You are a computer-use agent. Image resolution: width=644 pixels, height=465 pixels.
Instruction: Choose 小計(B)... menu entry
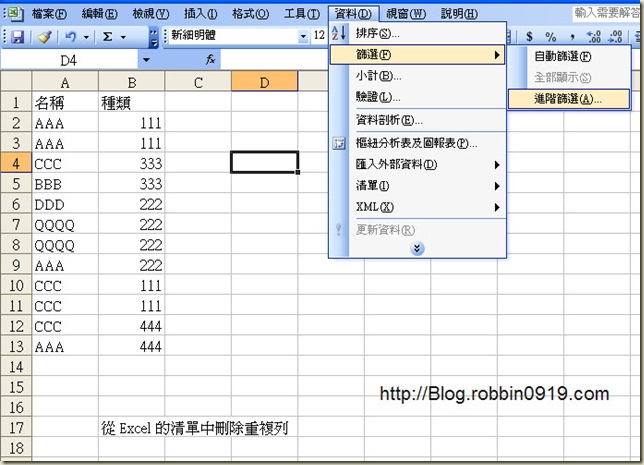[x=418, y=76]
